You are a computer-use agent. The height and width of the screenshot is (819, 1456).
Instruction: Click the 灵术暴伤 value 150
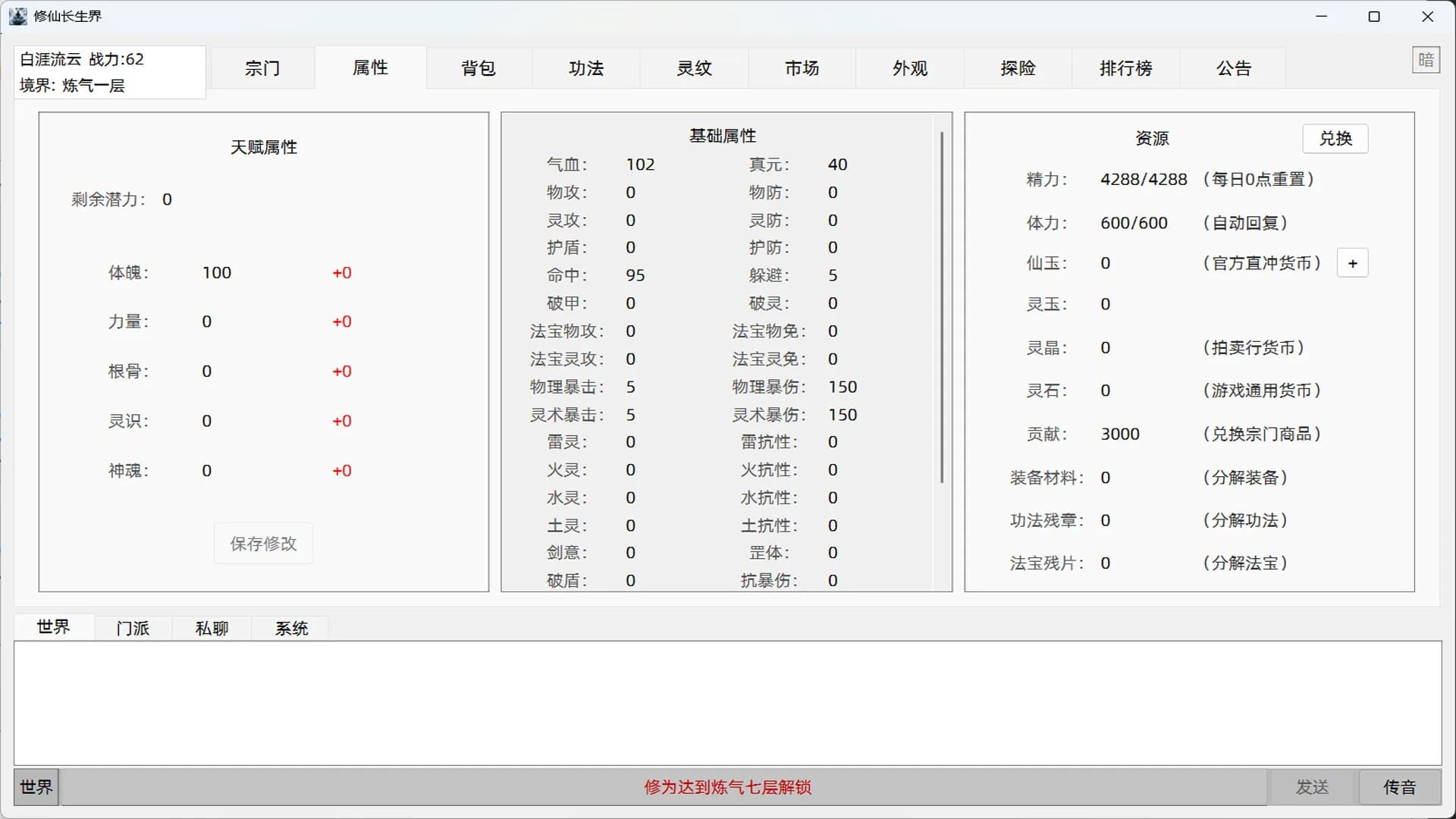click(x=843, y=415)
